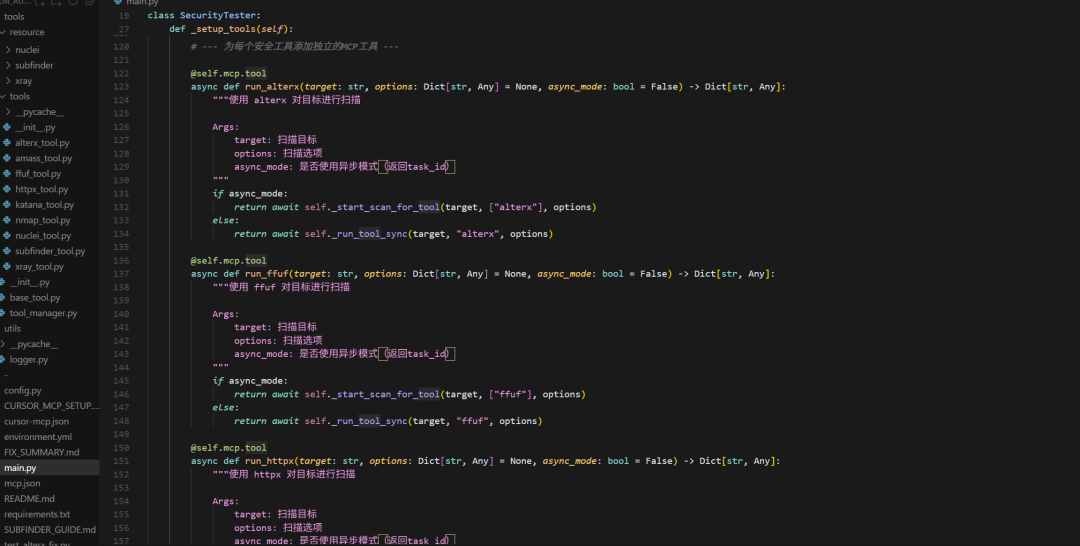Click the Python icon beside amass_tool.py

(6, 158)
